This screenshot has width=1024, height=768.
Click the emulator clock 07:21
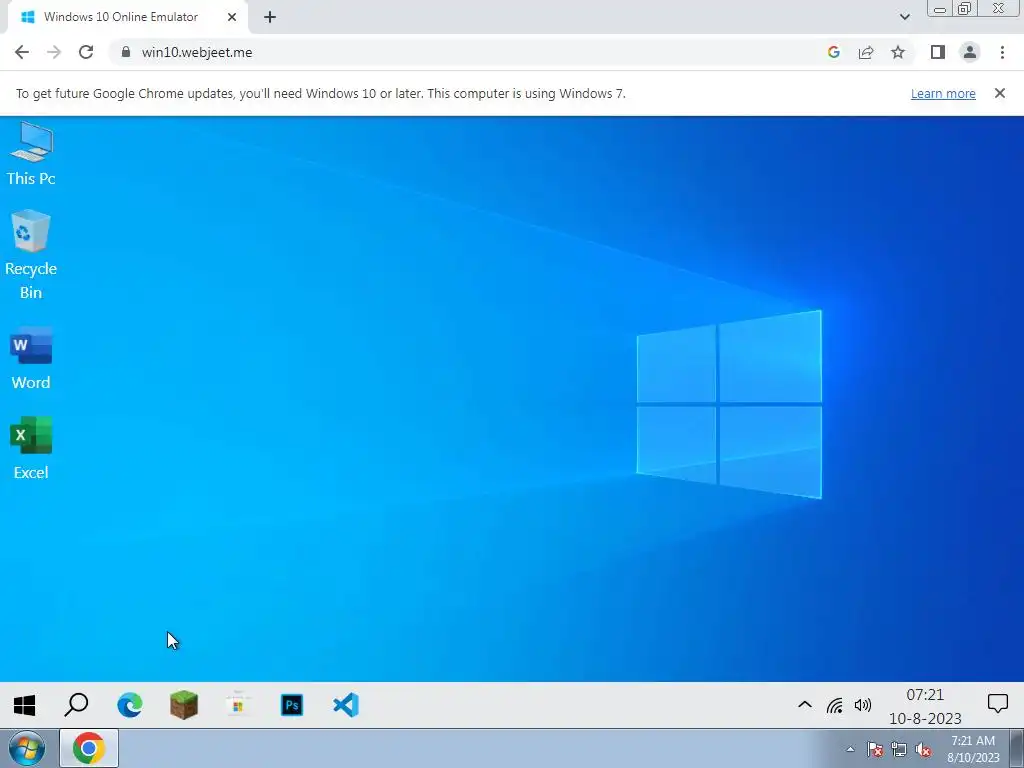[x=925, y=695]
